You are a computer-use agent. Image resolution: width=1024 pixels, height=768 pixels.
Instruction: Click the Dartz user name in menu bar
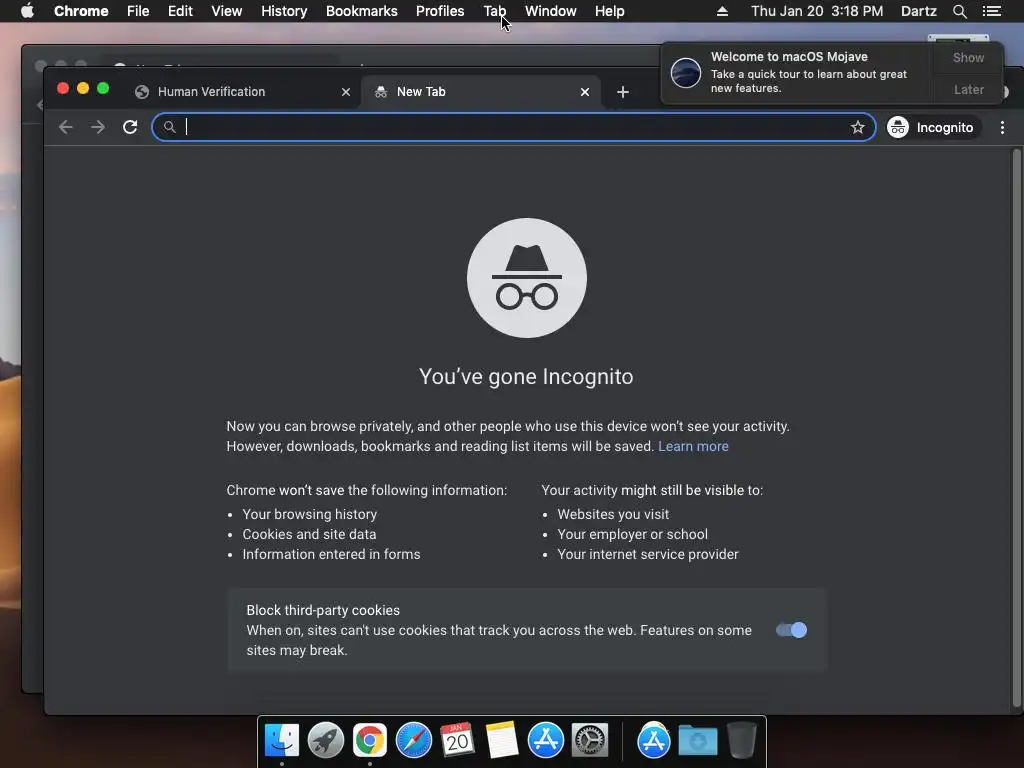click(918, 11)
